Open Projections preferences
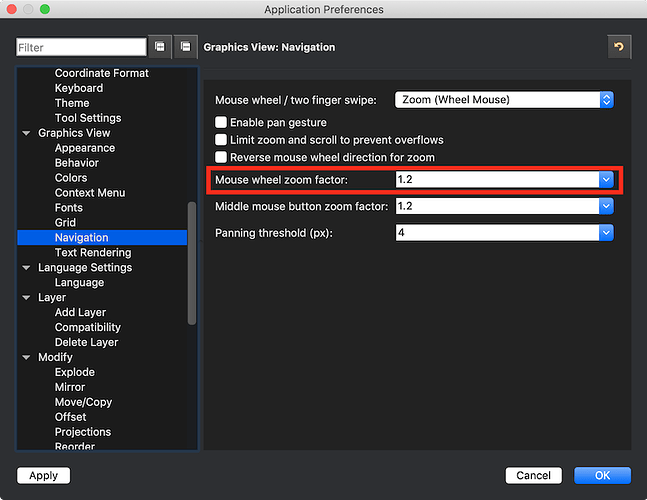This screenshot has width=647, height=500. click(83, 432)
